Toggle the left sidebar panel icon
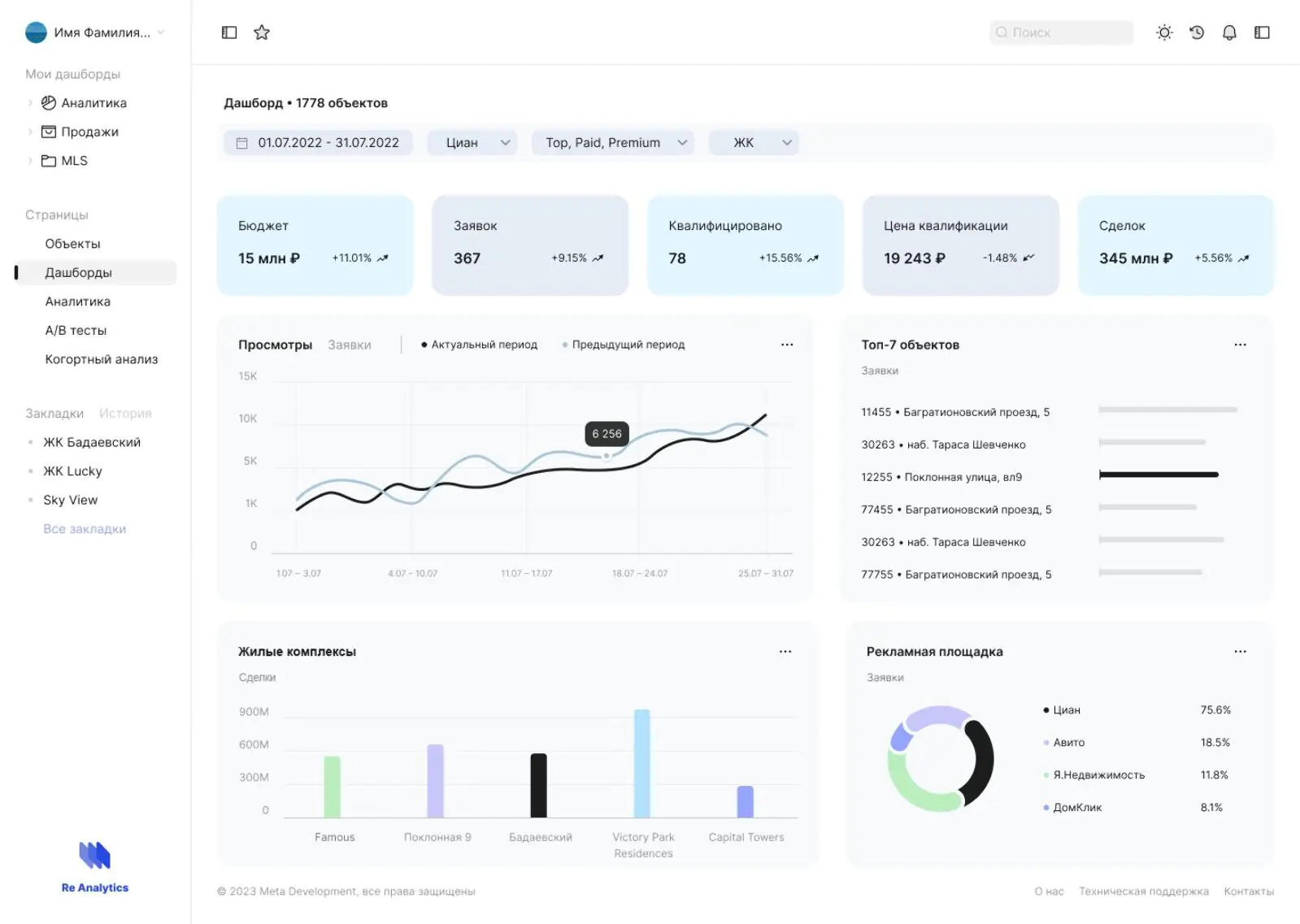This screenshot has height=924, width=1300. 229,33
